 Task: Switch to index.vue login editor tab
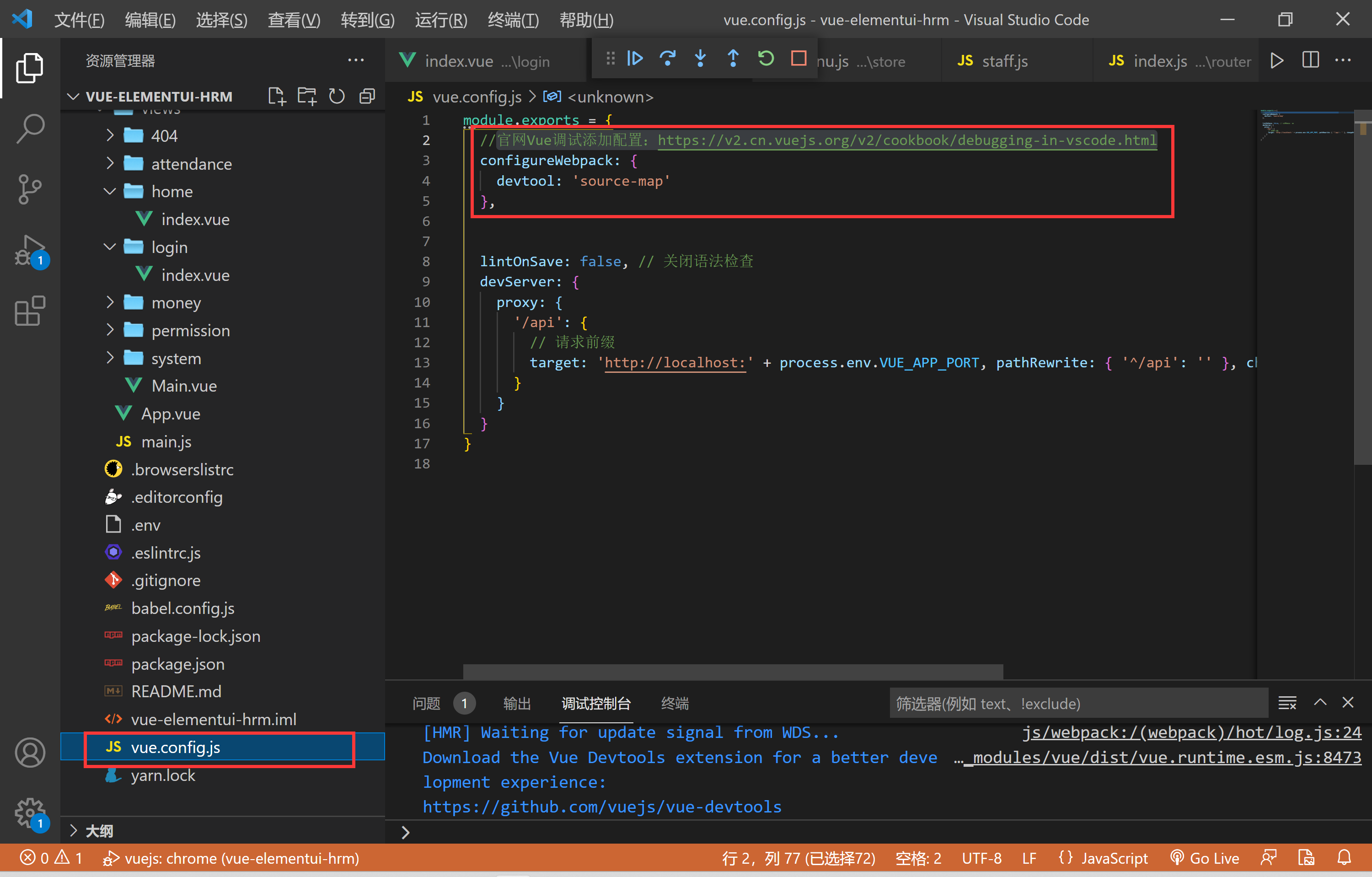tap(484, 60)
